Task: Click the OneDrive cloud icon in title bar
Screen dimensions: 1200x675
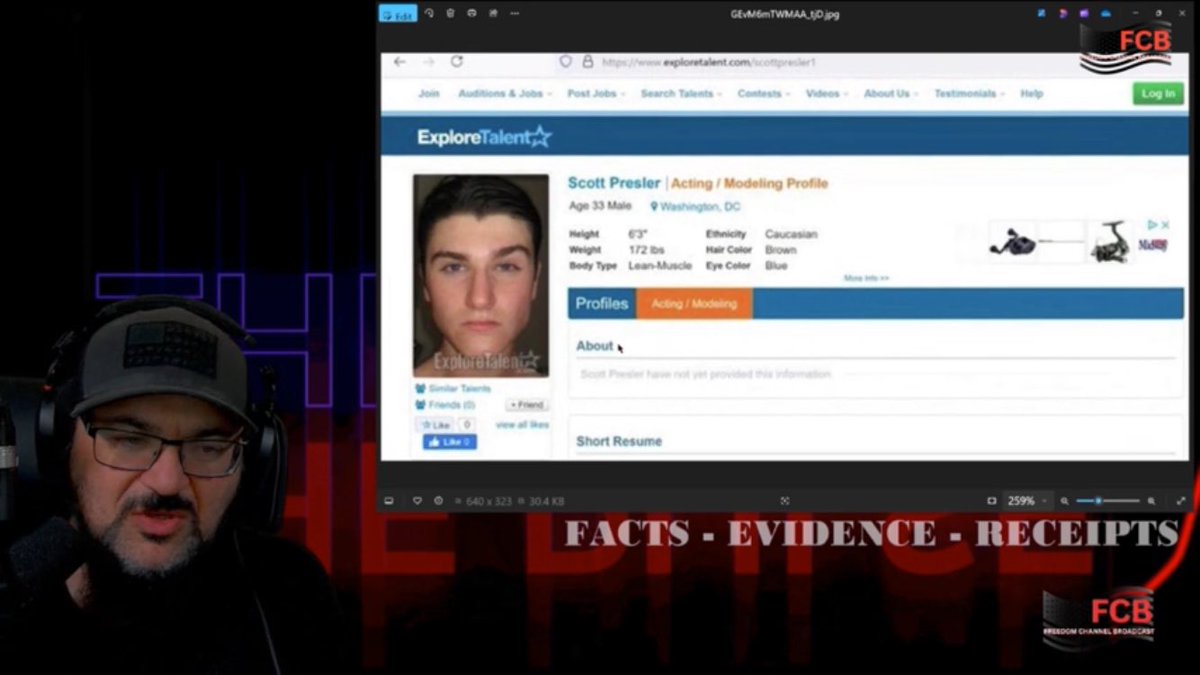Action: [1106, 13]
